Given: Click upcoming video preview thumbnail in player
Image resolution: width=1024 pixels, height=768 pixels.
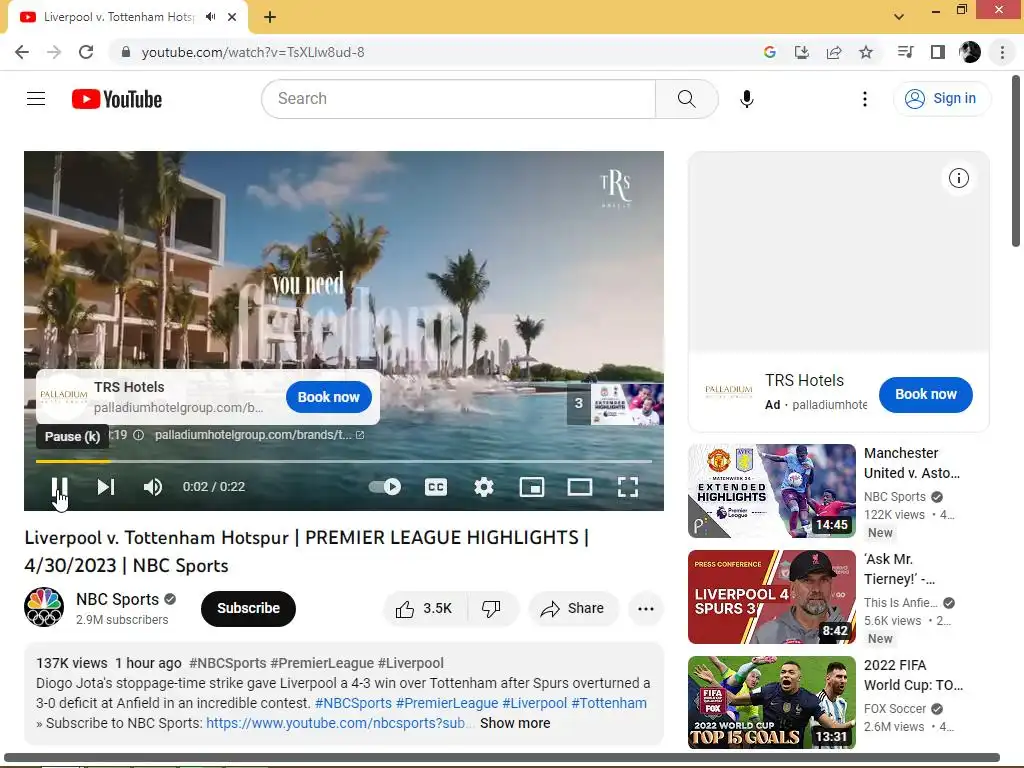Looking at the screenshot, I should (627, 404).
